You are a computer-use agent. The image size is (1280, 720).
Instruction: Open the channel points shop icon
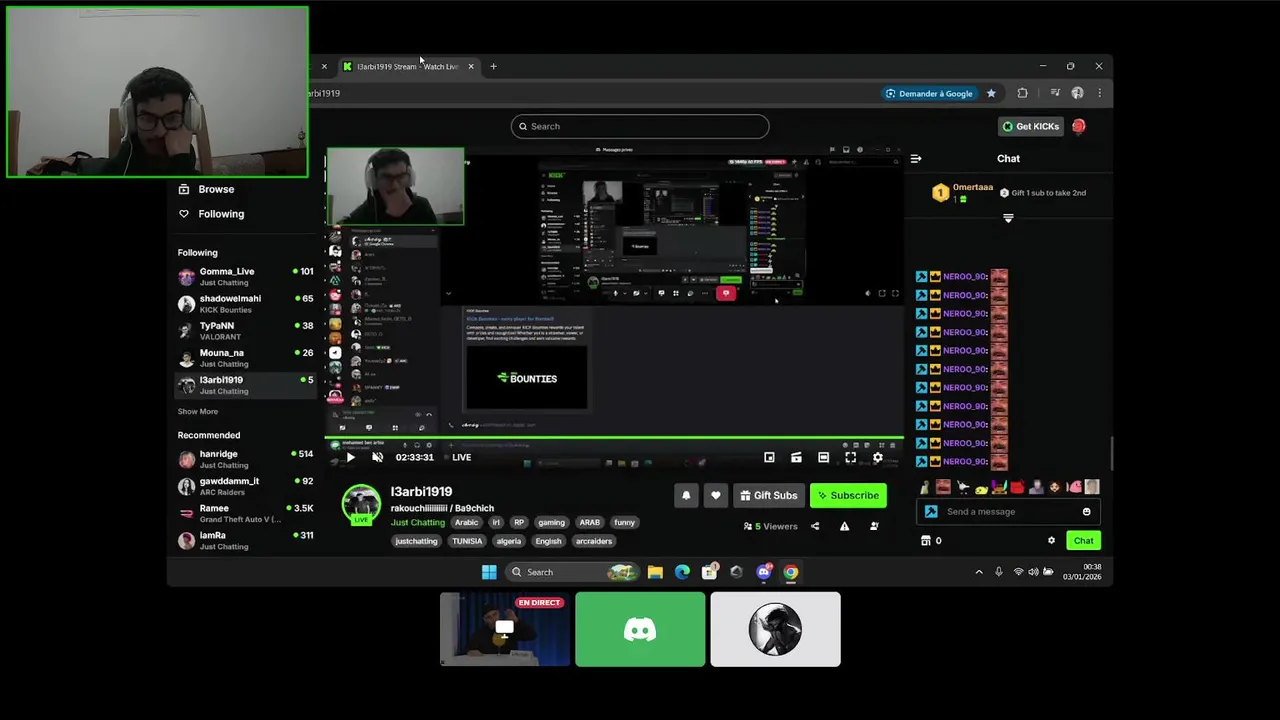925,540
